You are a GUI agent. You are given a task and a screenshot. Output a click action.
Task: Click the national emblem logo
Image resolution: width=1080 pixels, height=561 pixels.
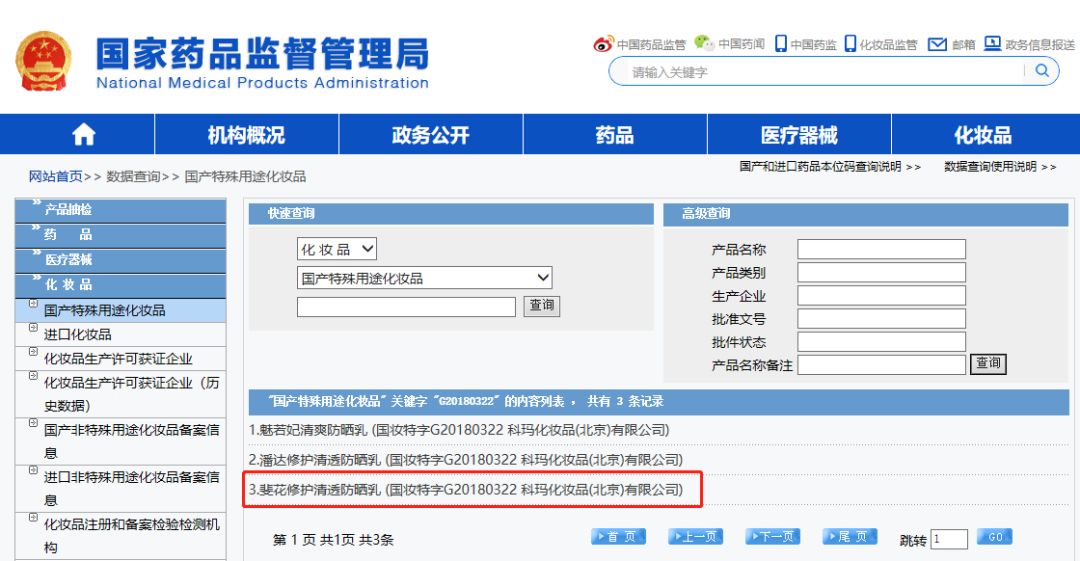click(x=43, y=61)
